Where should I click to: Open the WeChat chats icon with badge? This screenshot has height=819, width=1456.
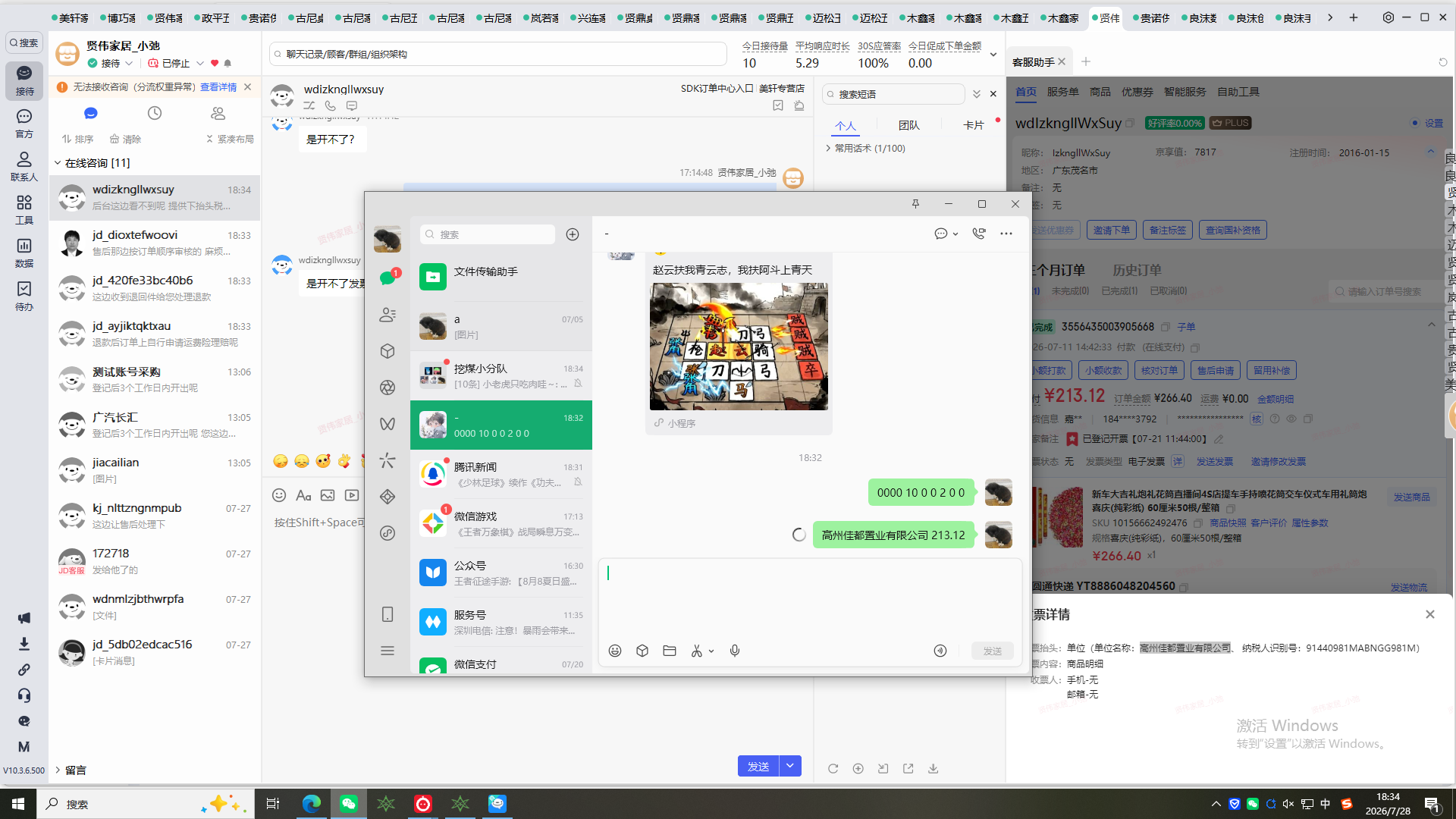388,278
